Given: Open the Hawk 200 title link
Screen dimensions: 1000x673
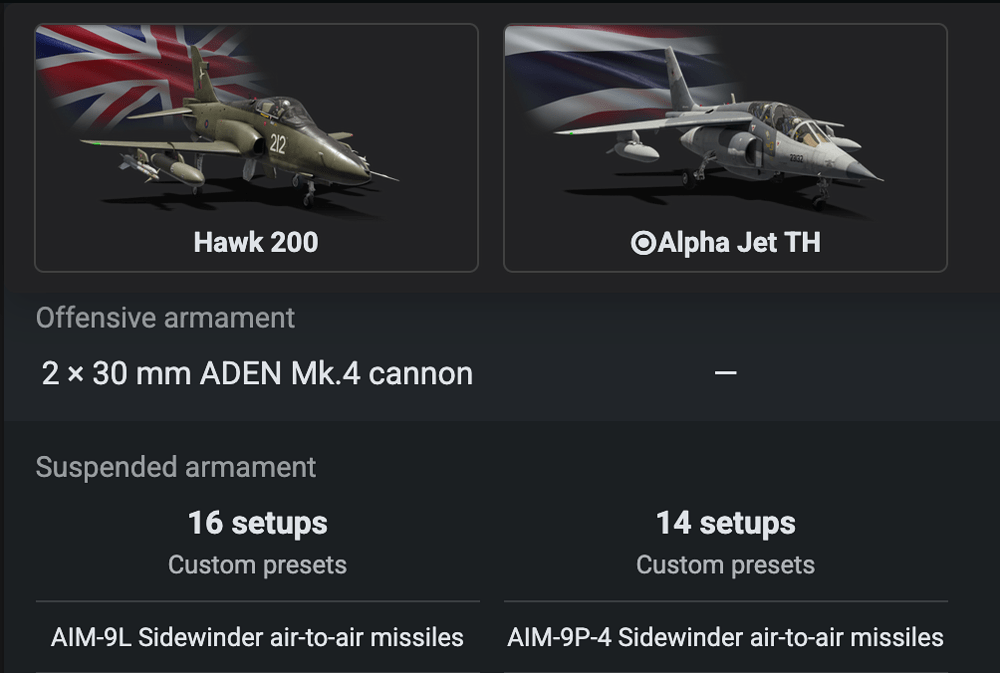Looking at the screenshot, I should [x=256, y=243].
